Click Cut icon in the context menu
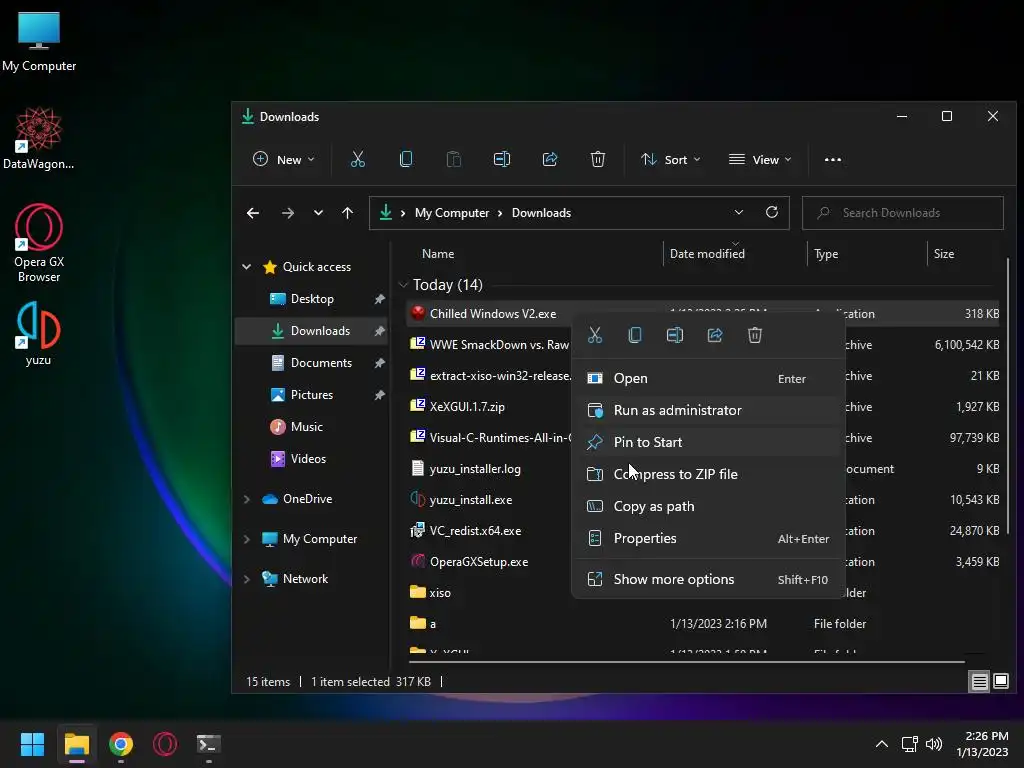Image resolution: width=1024 pixels, height=768 pixels. 595,335
